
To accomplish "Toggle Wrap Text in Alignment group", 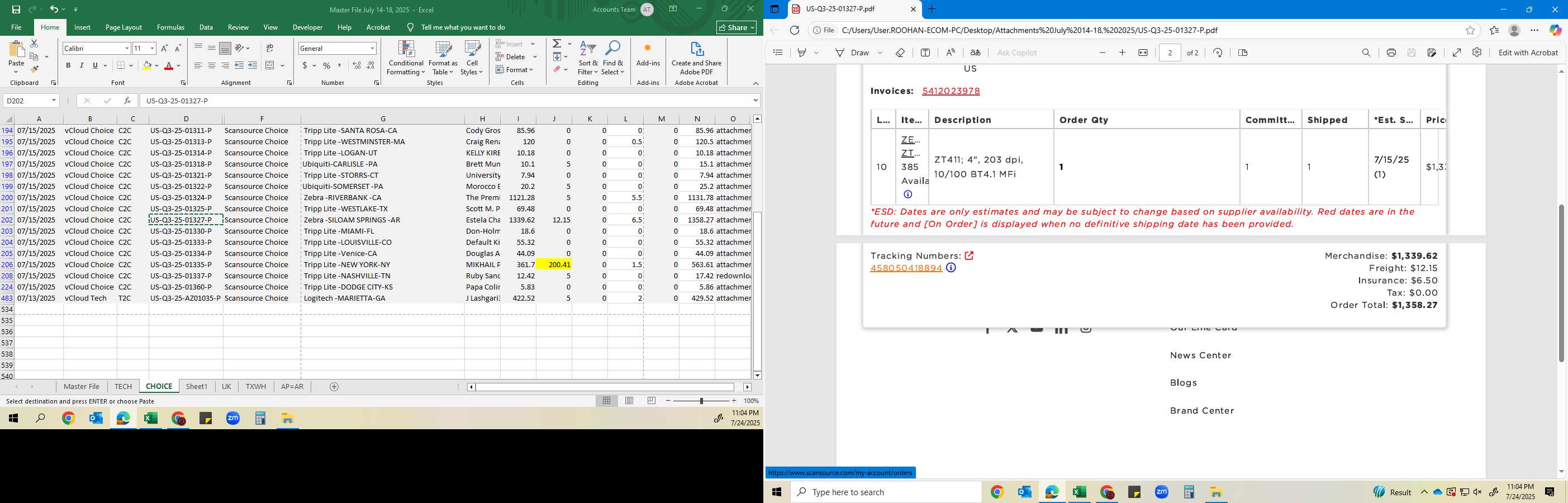I will point(270,48).
